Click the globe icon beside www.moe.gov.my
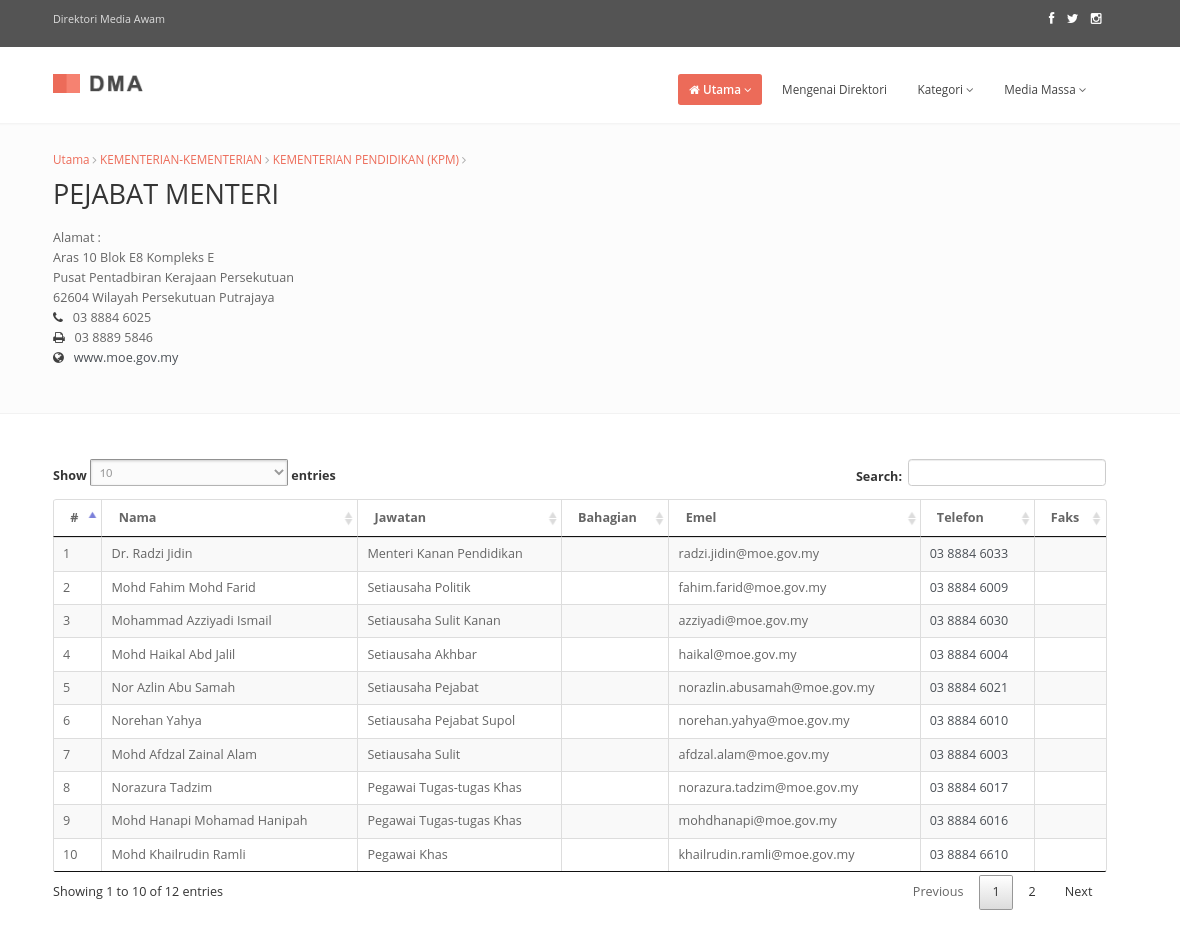Image resolution: width=1180 pixels, height=930 pixels. pyautogui.click(x=59, y=357)
